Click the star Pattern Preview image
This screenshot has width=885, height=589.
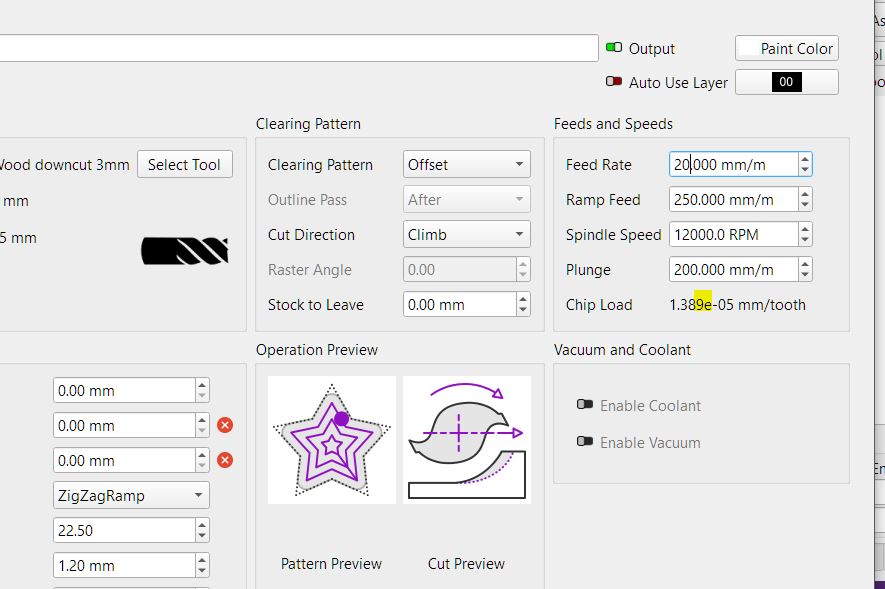(332, 439)
